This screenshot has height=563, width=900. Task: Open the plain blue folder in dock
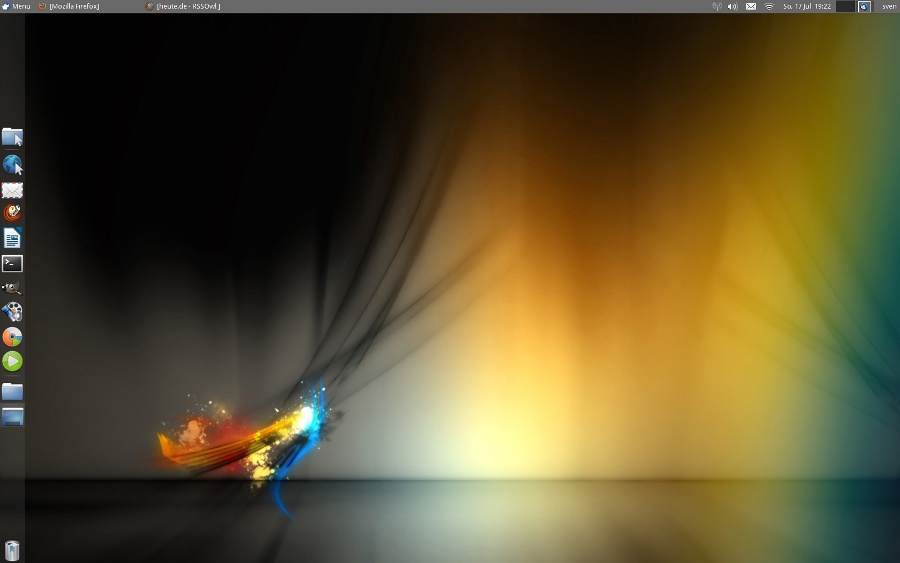[x=12, y=391]
